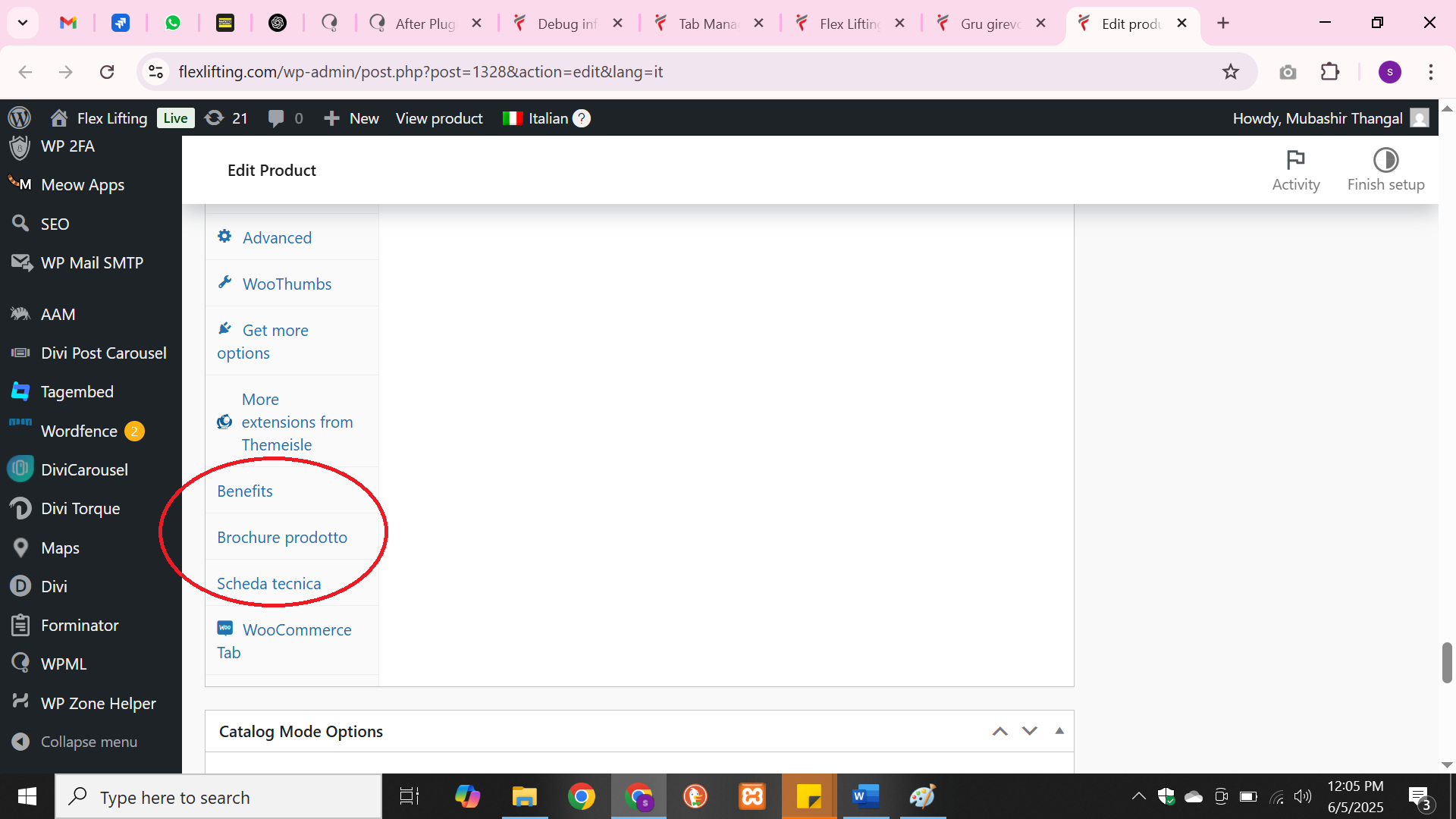Open the browser extensions puzzle icon
Image resolution: width=1456 pixels, height=819 pixels.
(1330, 71)
